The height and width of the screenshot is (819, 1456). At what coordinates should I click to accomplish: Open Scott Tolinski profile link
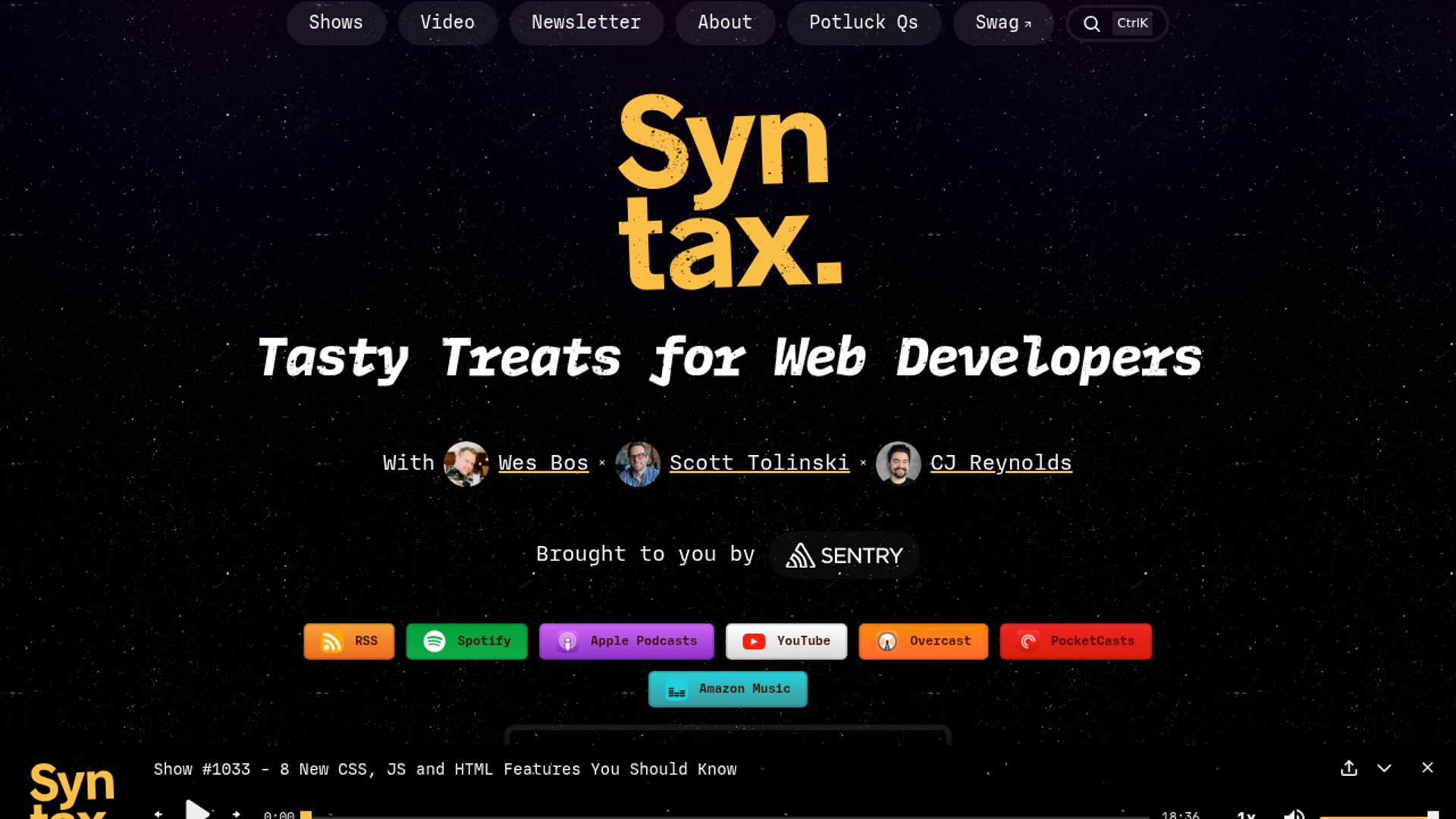(x=759, y=463)
